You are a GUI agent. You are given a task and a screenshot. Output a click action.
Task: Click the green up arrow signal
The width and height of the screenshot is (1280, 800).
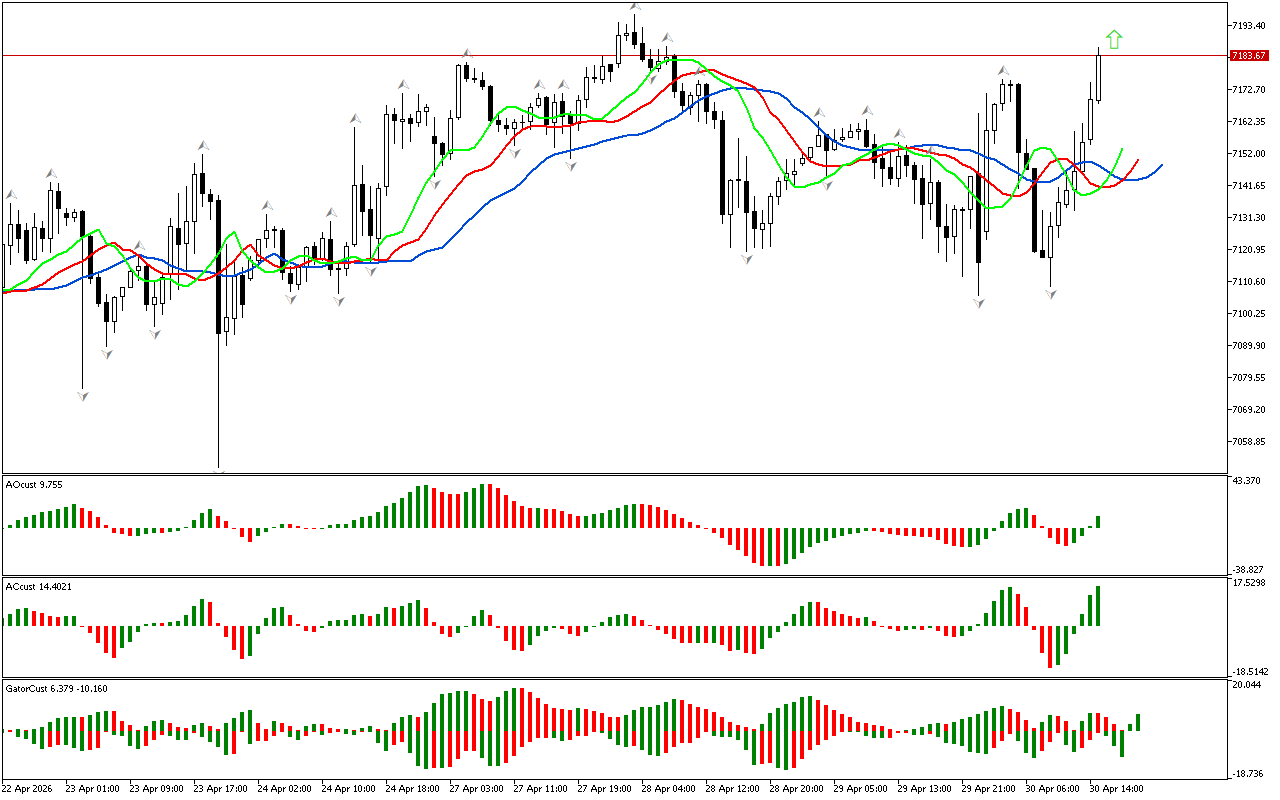(1114, 40)
